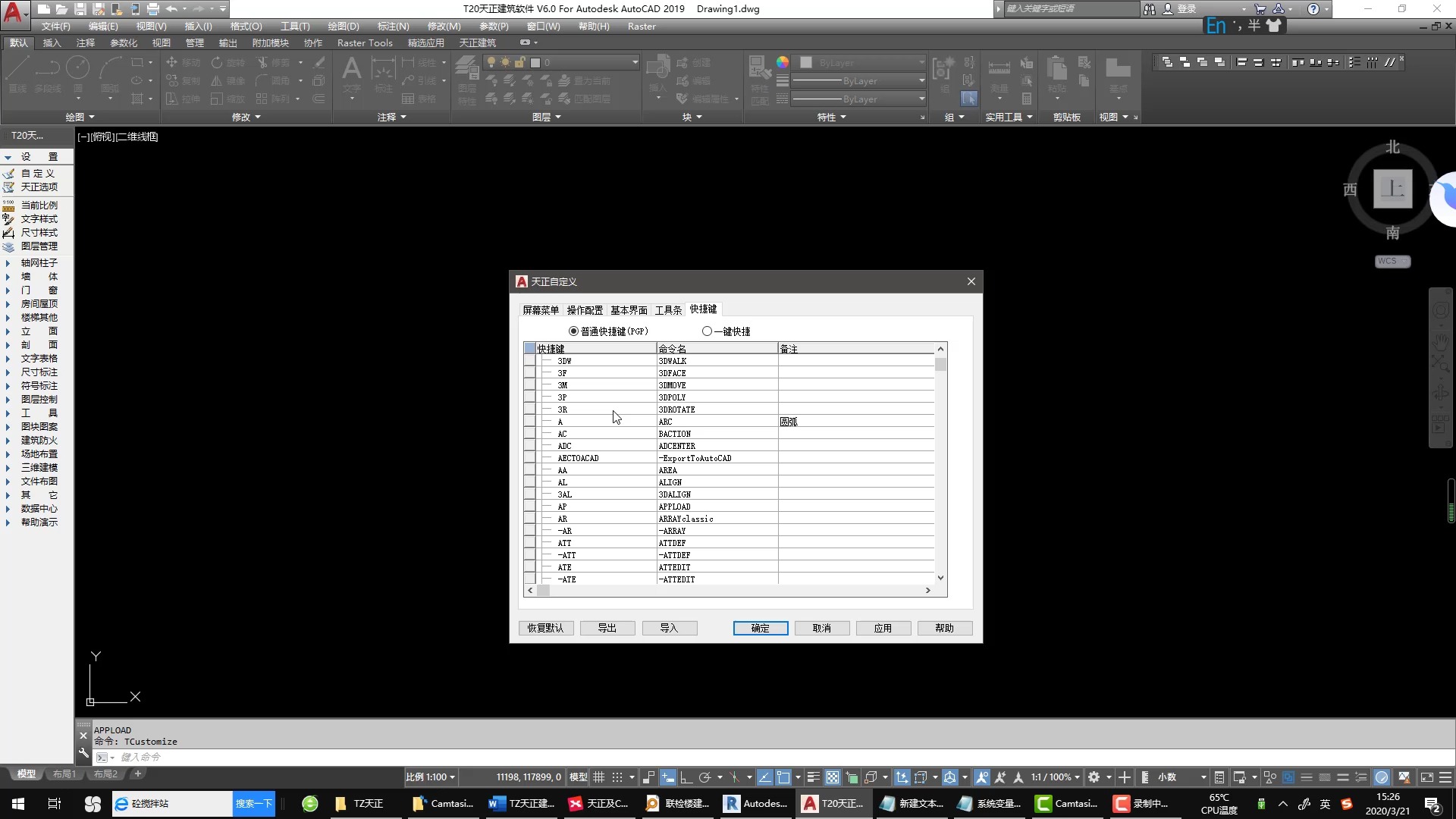Click the help question mark icon in title bar
This screenshot has width=1456, height=819.
(1313, 9)
